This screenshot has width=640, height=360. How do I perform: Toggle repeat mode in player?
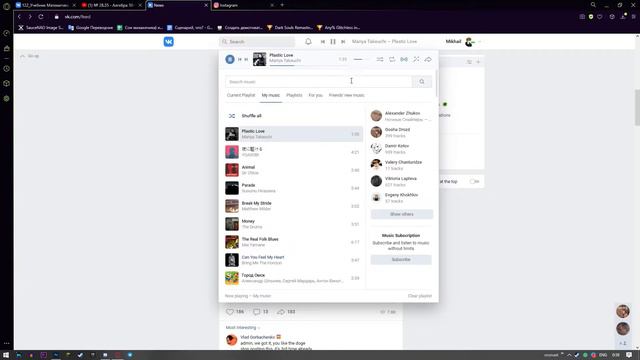[392, 60]
